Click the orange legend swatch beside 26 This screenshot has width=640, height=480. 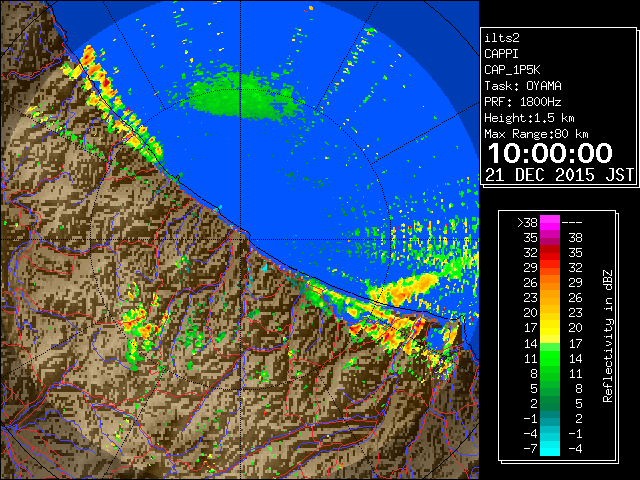click(549, 283)
